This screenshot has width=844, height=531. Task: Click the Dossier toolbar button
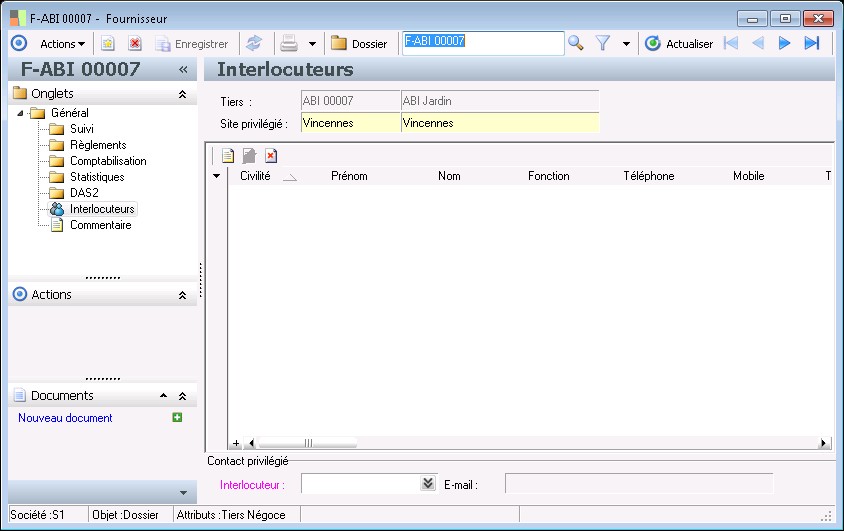pos(359,43)
